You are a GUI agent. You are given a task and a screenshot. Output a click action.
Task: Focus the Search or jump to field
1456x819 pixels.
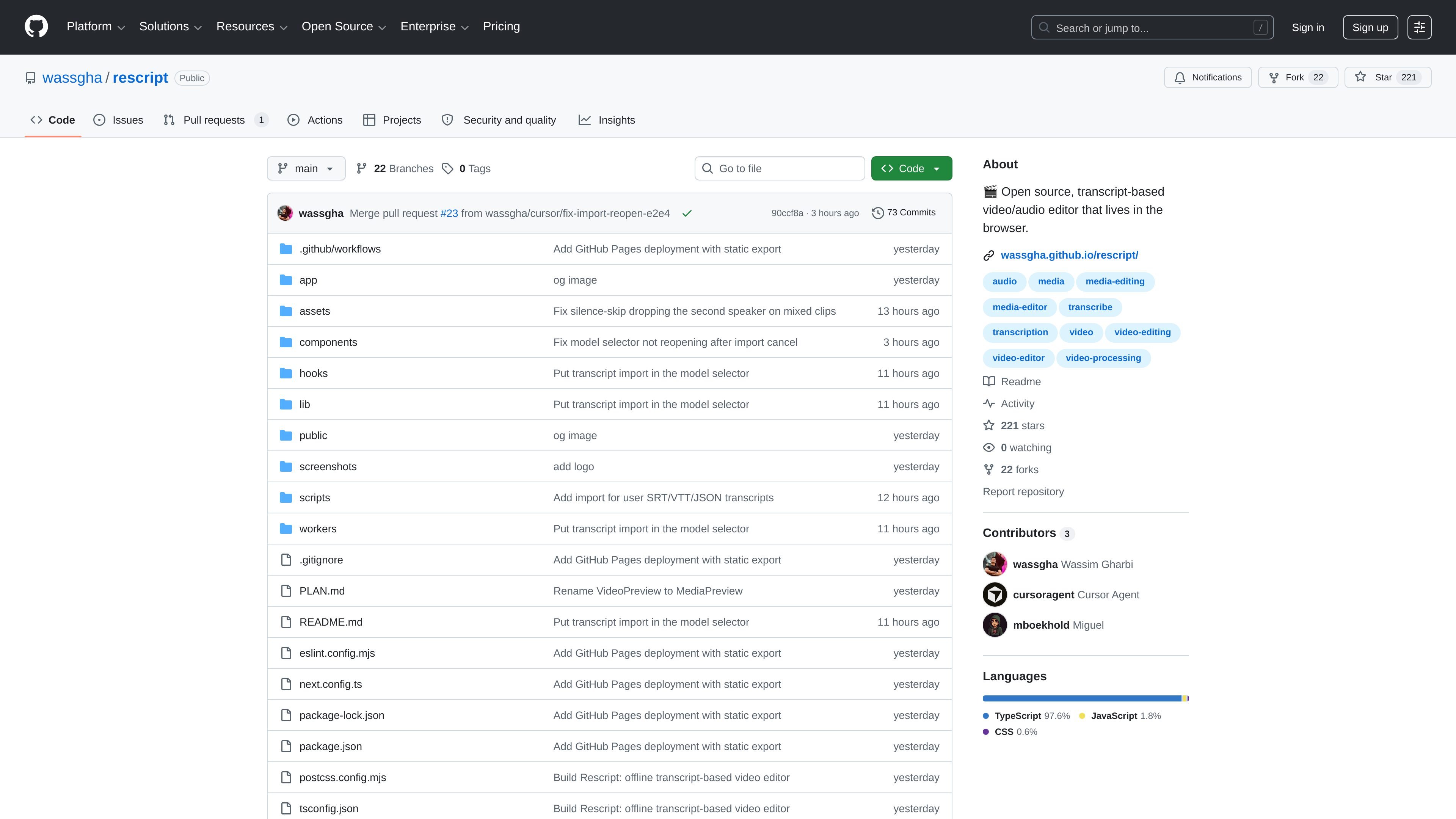point(1152,27)
